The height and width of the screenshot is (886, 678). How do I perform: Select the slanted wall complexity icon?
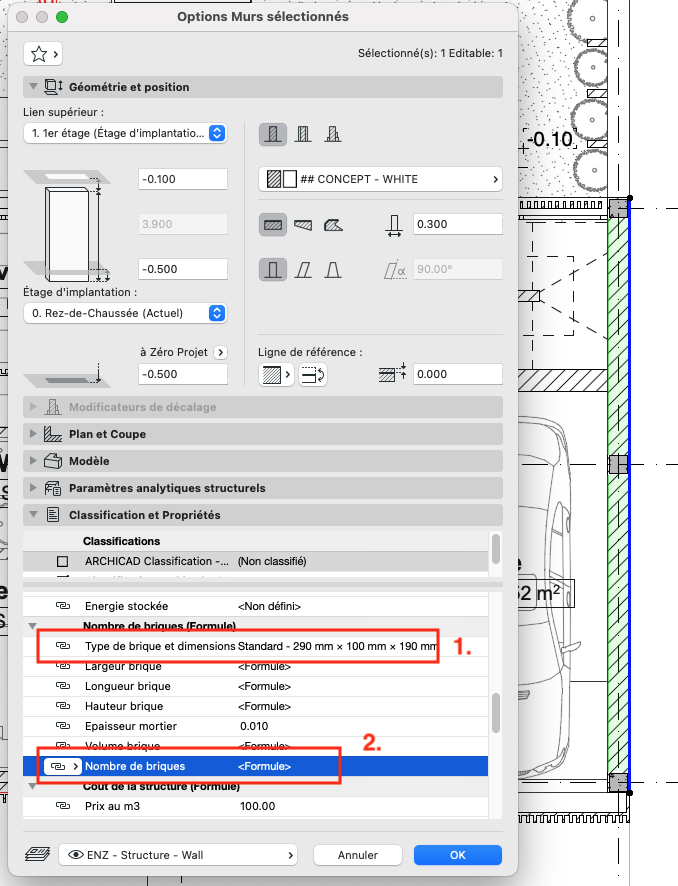[303, 270]
